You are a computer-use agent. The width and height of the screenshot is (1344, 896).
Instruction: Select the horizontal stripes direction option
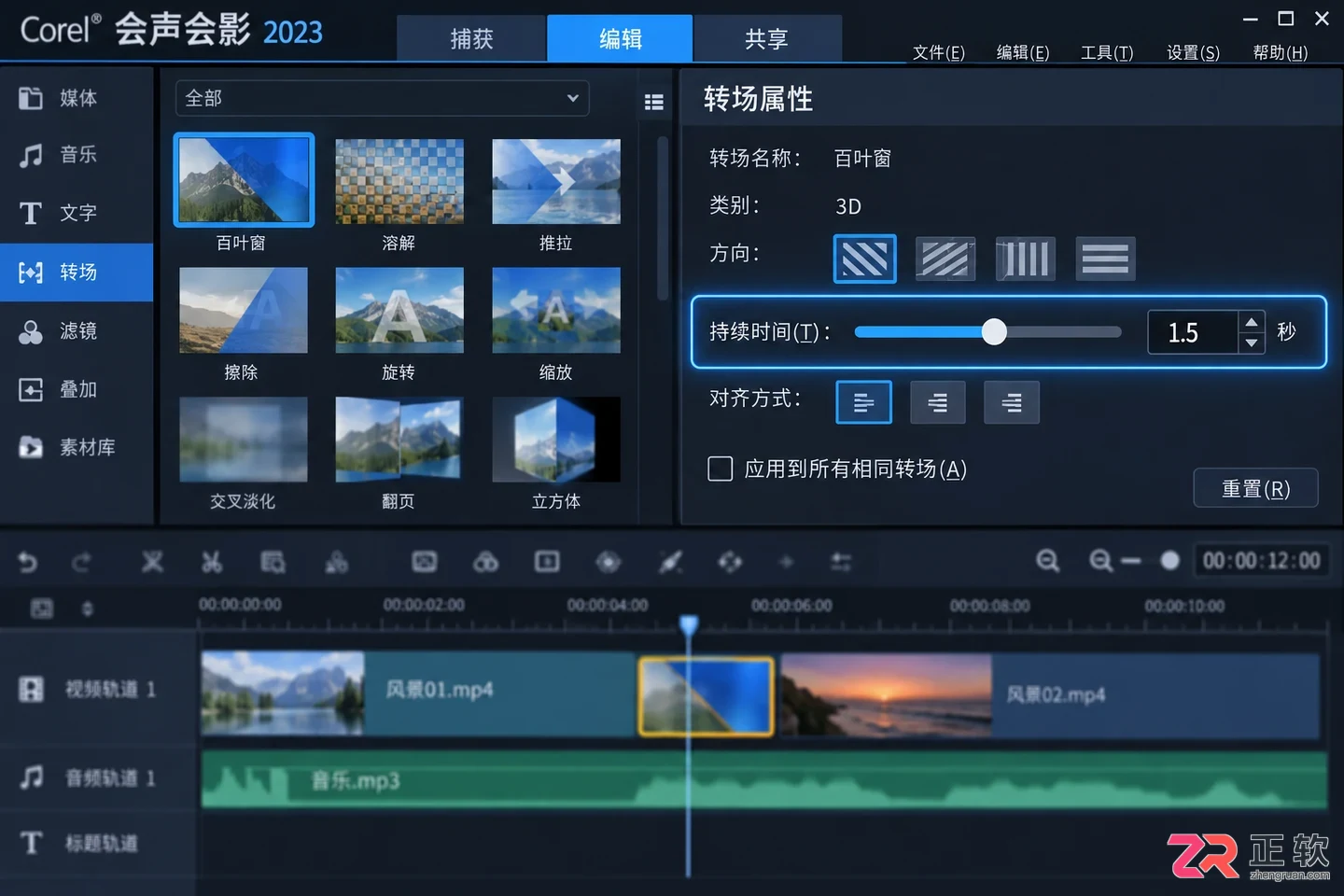click(x=1106, y=259)
